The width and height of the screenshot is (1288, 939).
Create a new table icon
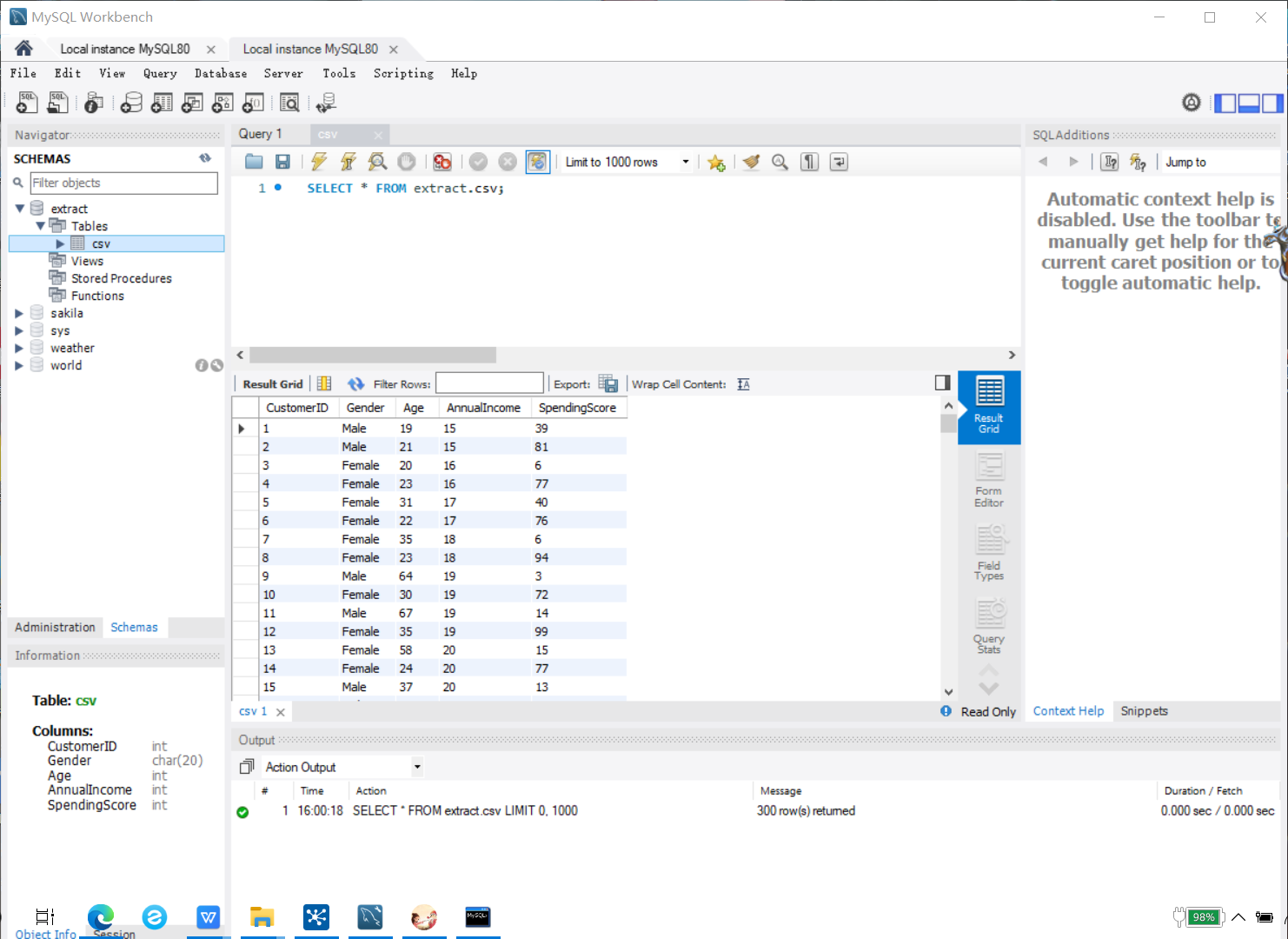pos(162,103)
